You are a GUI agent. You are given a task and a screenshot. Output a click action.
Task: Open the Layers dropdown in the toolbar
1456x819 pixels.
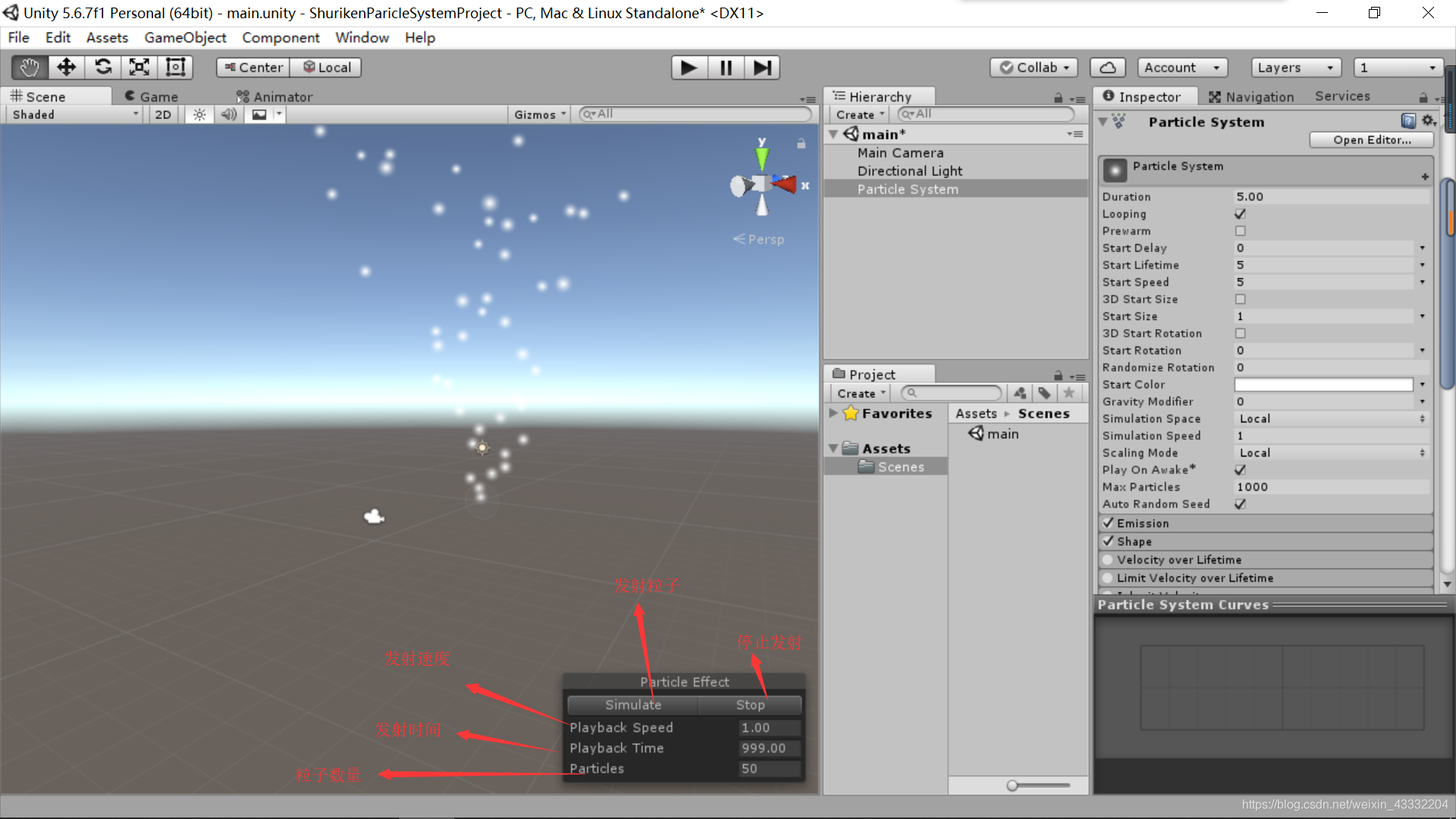coord(1295,67)
